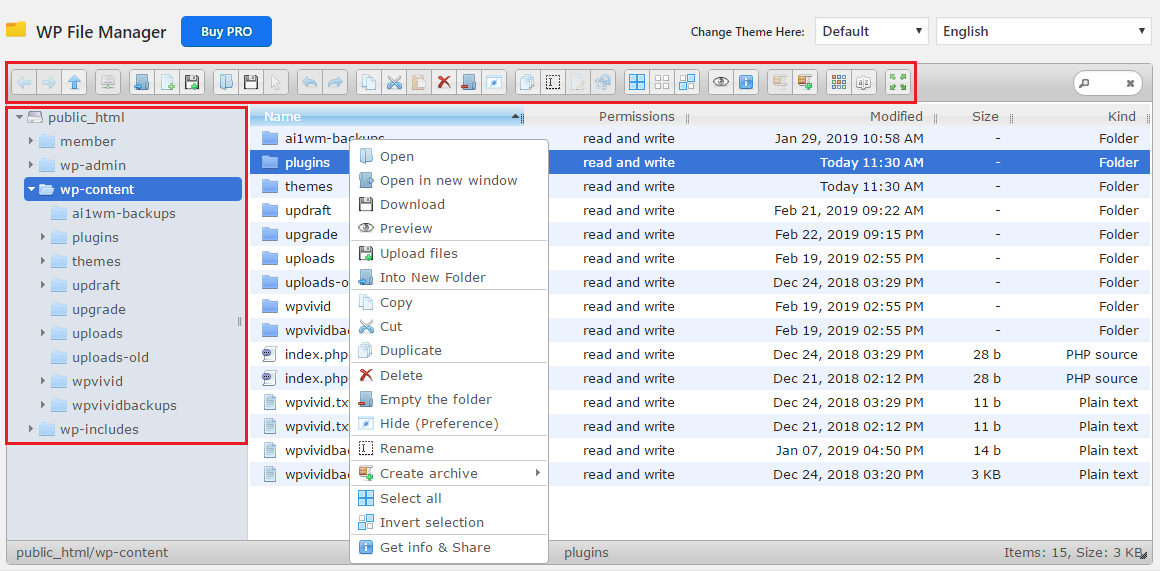Screen dimensions: 1160x571
Task: Open the Create archive submenu
Action: click(x=448, y=473)
